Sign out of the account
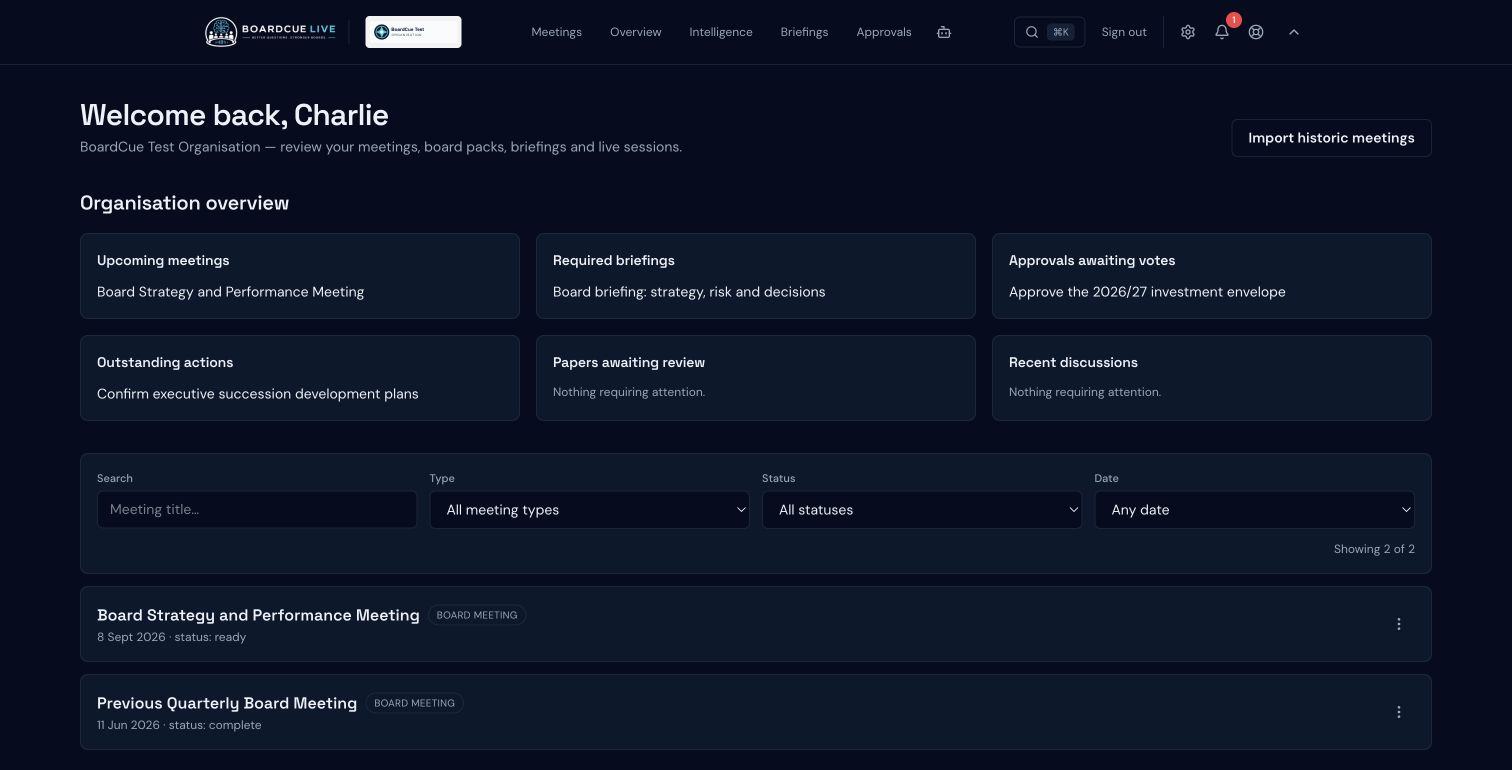The image size is (1512, 770). coord(1124,32)
